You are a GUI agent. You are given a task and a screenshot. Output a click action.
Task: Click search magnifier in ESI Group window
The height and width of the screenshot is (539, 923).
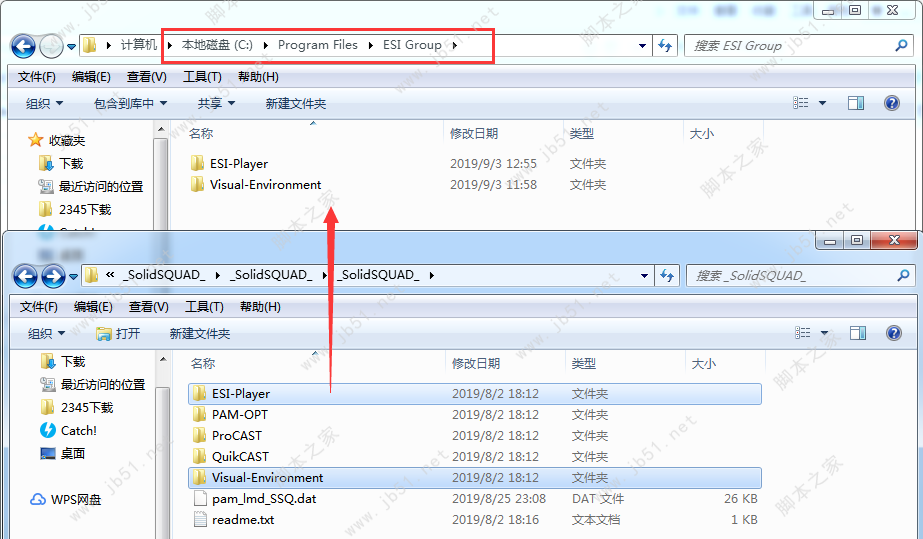tap(901, 45)
